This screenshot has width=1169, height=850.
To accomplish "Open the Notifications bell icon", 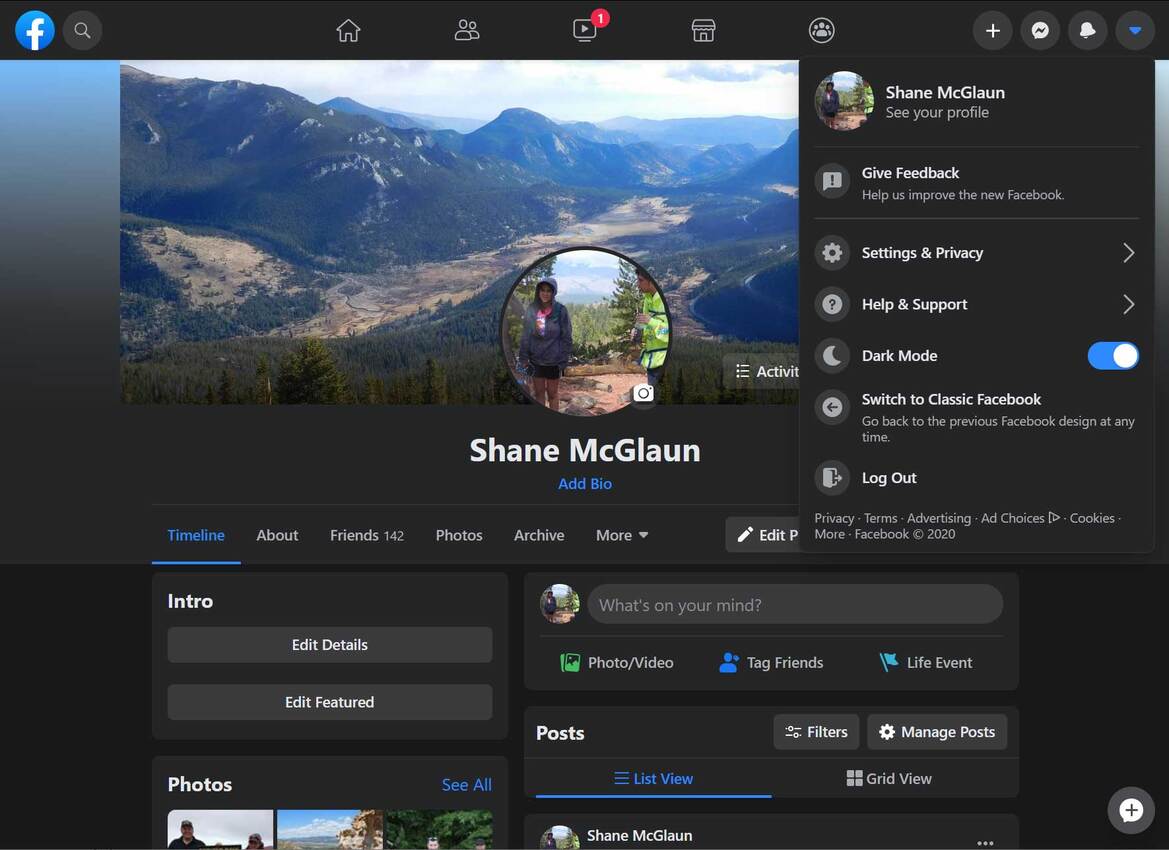I will click(x=1088, y=31).
